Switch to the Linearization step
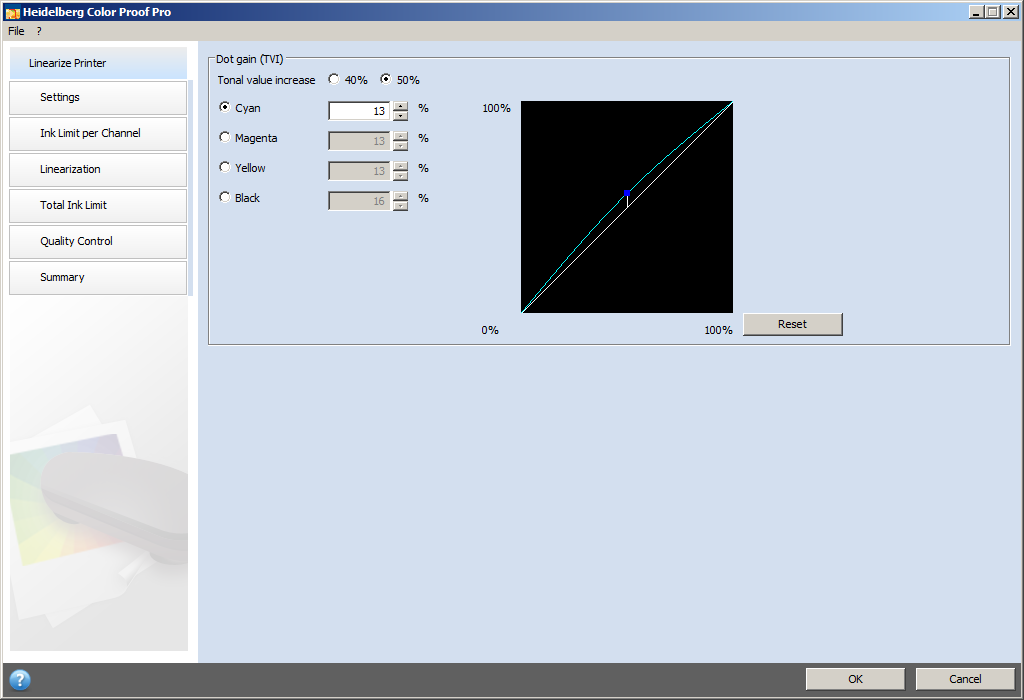The width and height of the screenshot is (1024, 700). (98, 169)
